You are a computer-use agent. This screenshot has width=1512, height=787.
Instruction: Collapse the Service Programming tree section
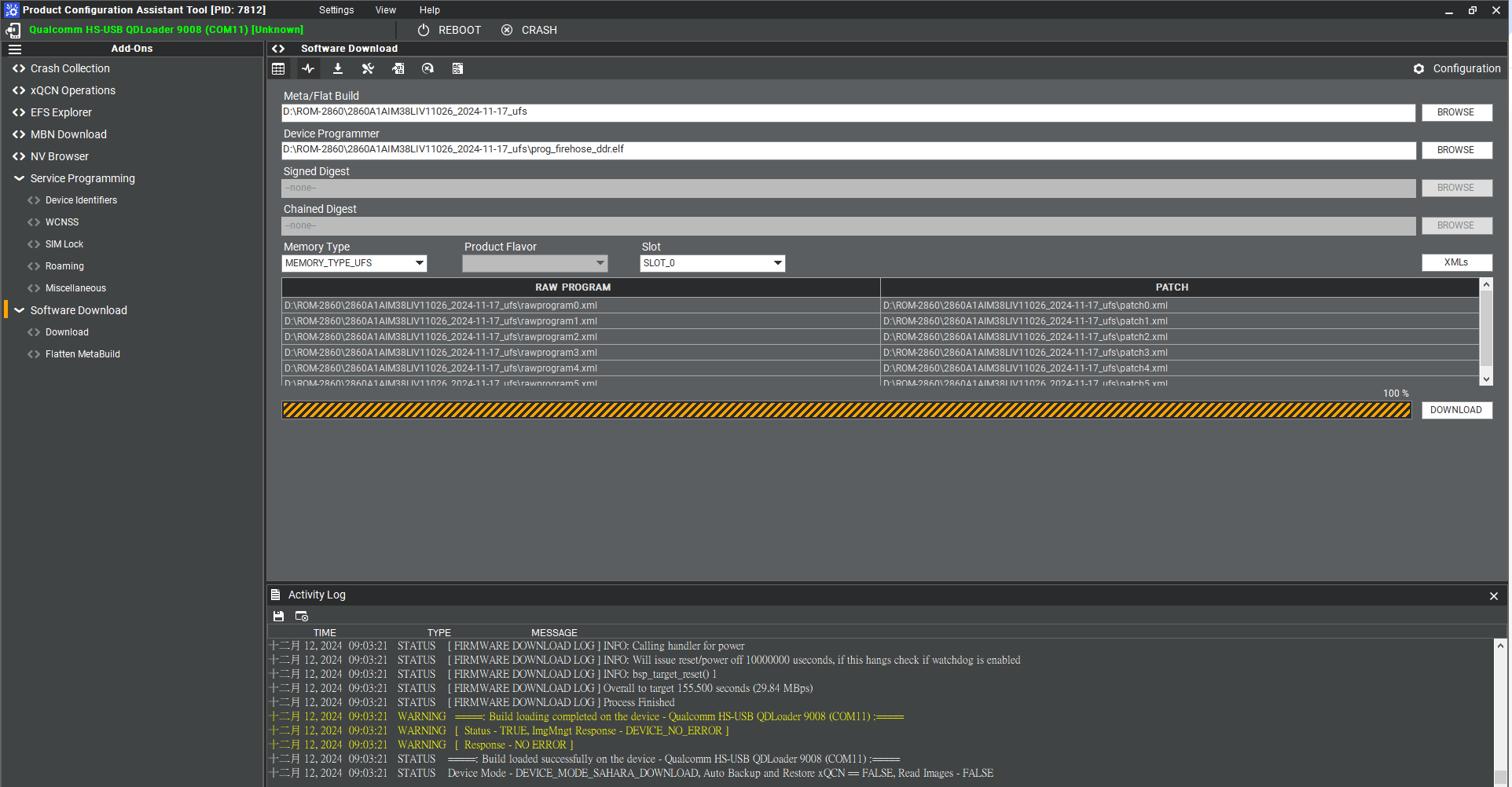pos(19,179)
